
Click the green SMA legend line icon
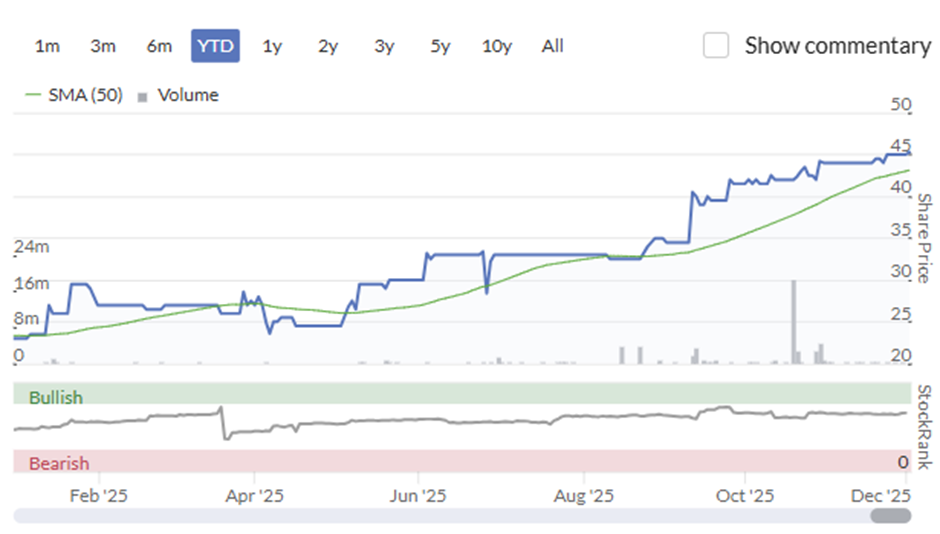(32, 95)
